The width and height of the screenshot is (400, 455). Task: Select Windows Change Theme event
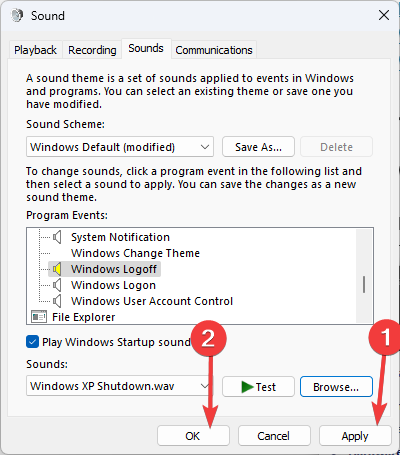pyautogui.click(x=135, y=253)
